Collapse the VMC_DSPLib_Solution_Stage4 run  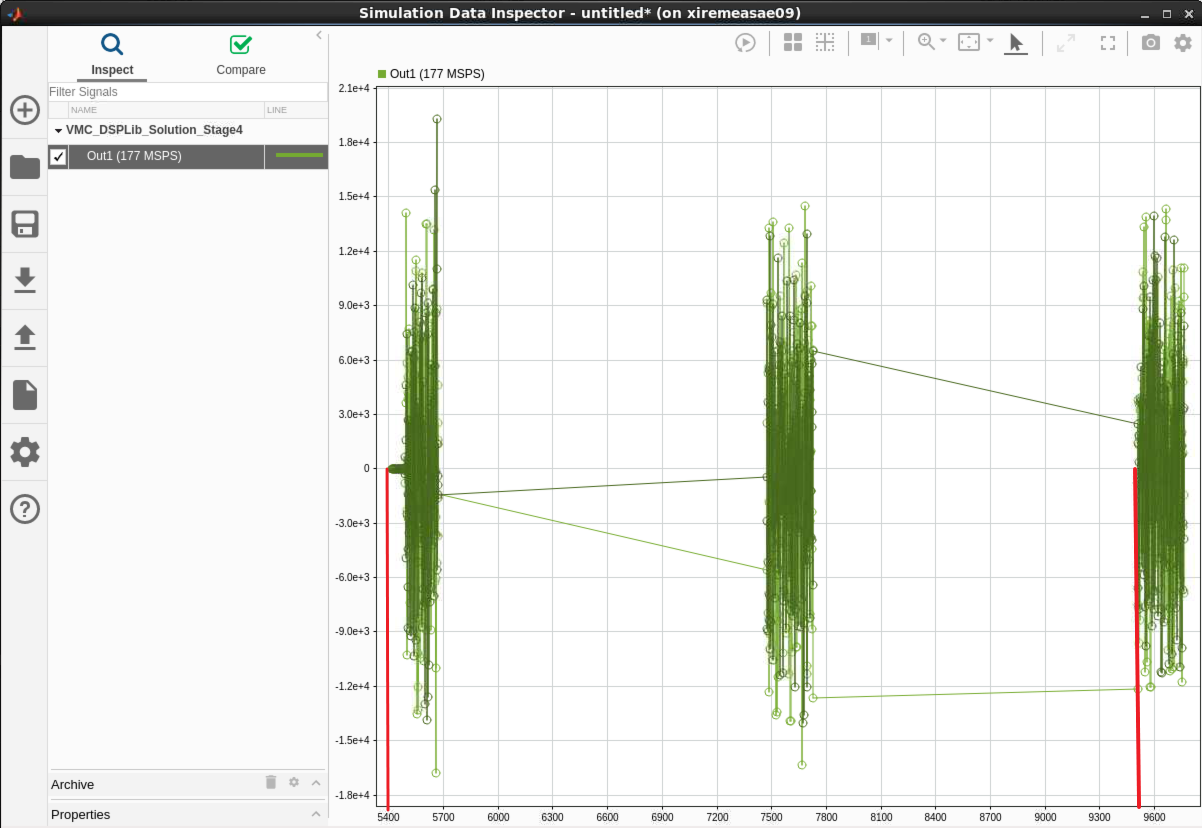click(58, 130)
